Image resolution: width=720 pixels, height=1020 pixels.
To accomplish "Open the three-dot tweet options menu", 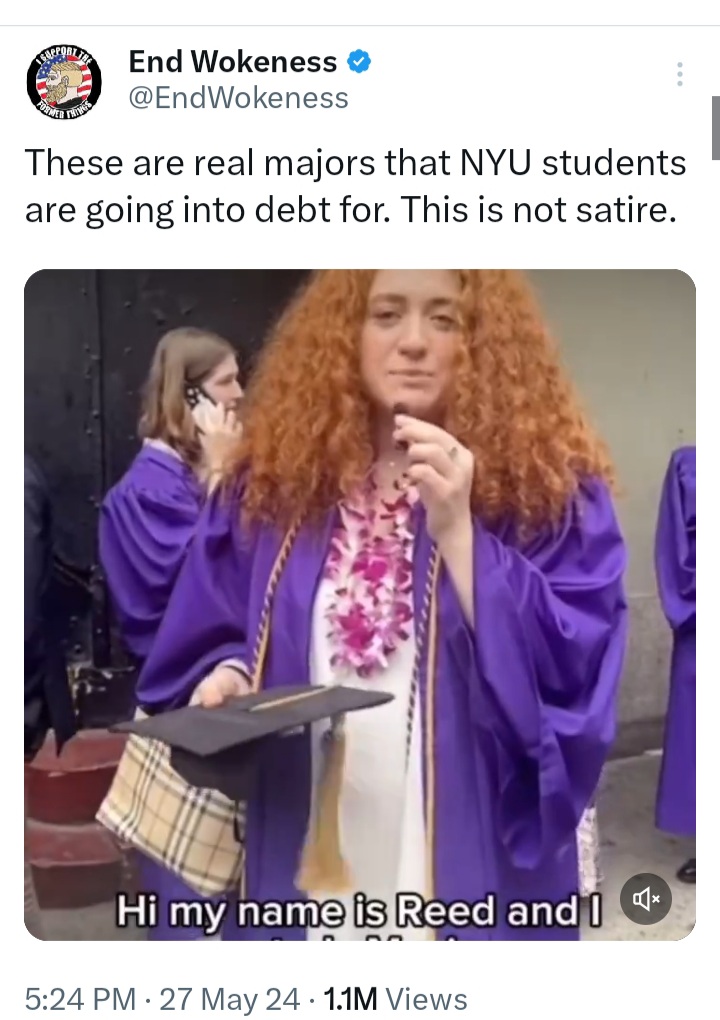I will 680,74.
